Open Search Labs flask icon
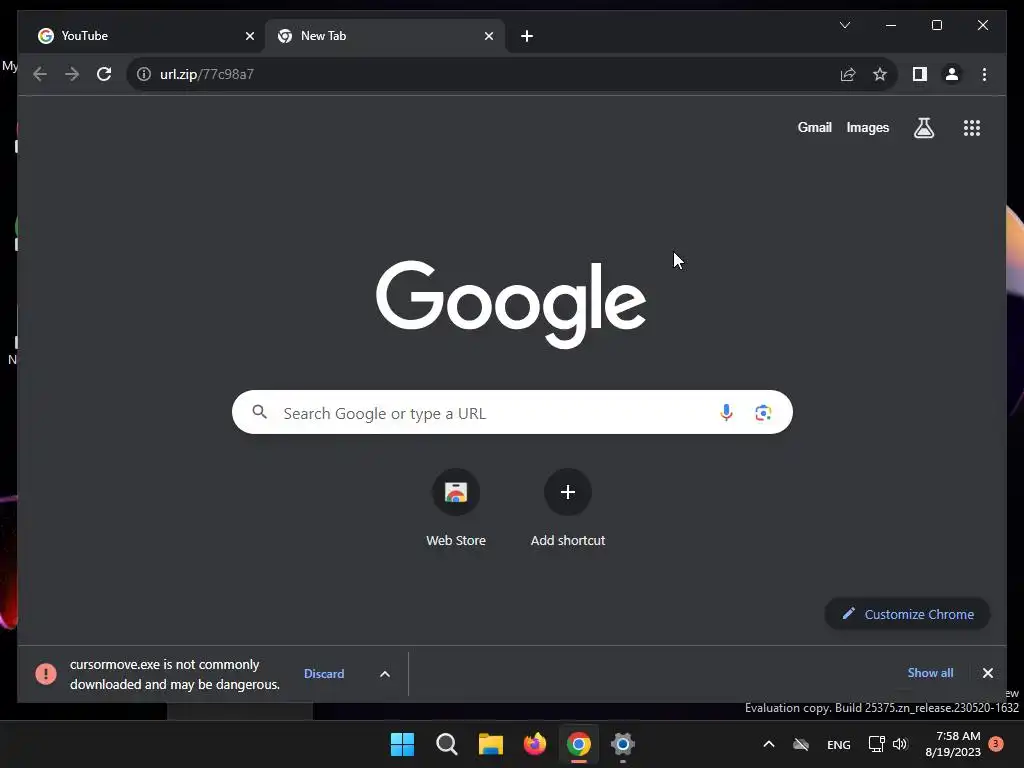The image size is (1024, 768). pyautogui.click(x=923, y=128)
